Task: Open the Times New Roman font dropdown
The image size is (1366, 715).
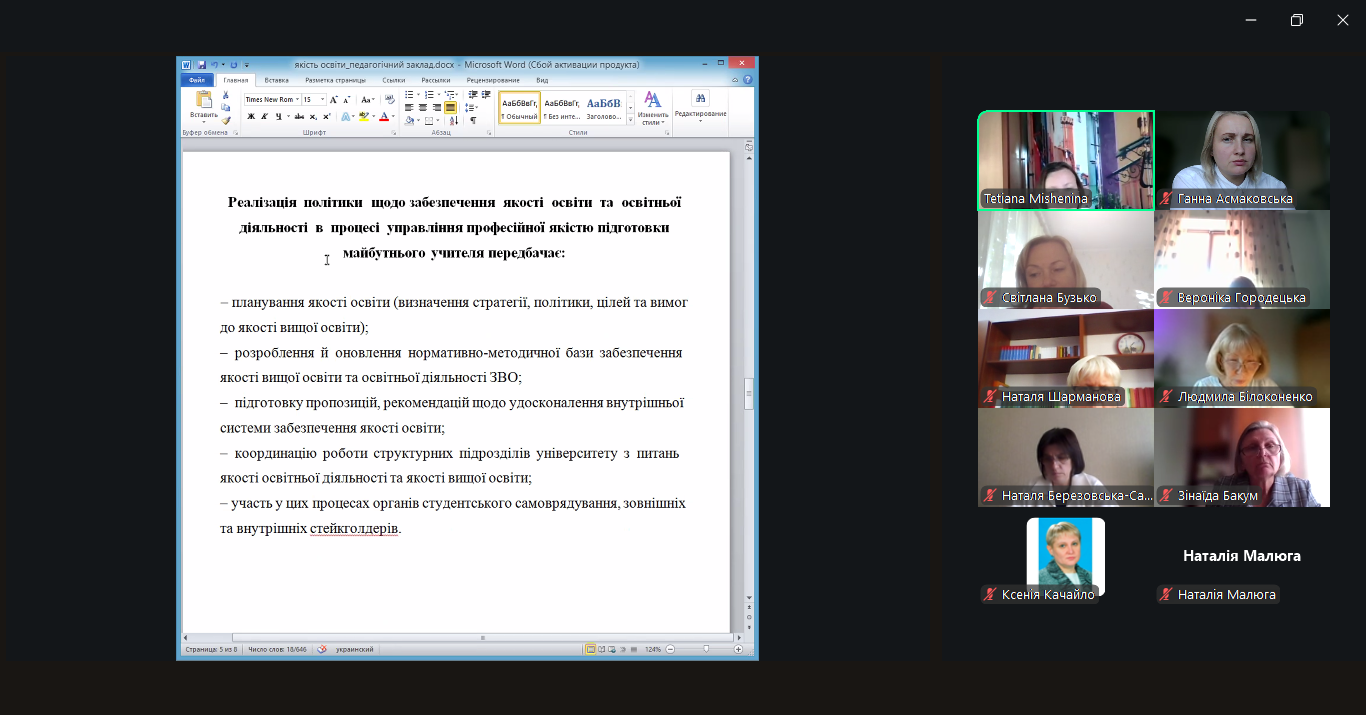Action: [x=271, y=100]
